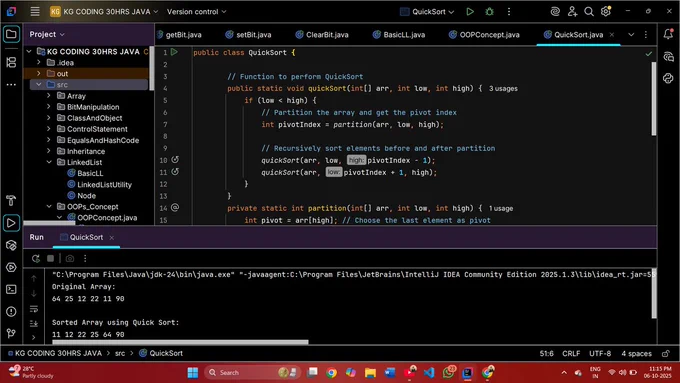Stop the running process
Viewport: 680px width, 383px height.
[x=50, y=259]
